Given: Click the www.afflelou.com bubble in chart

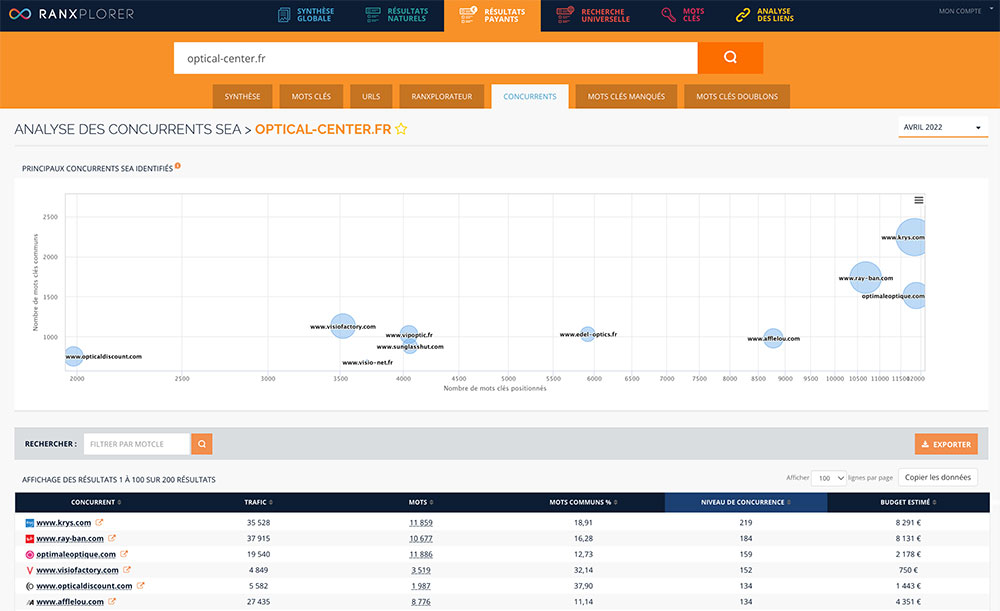Looking at the screenshot, I should coord(773,338).
